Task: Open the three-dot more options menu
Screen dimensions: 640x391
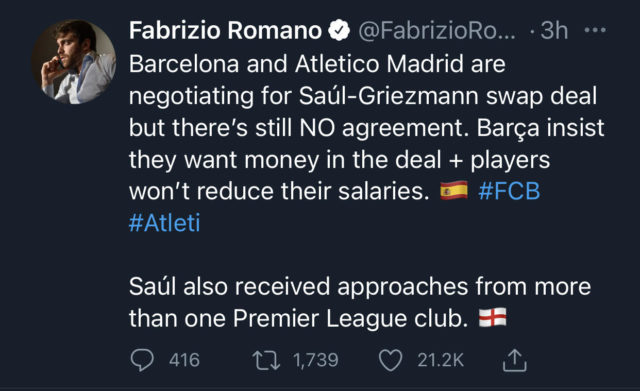Action: (x=595, y=30)
